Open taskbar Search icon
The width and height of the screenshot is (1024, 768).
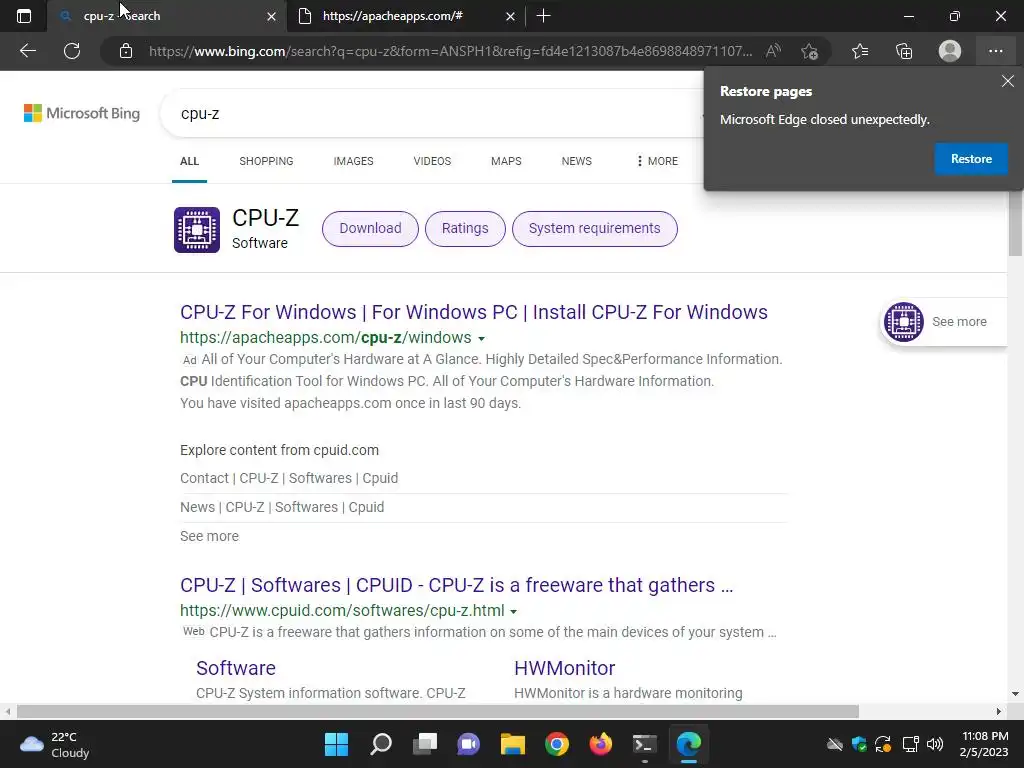[381, 744]
